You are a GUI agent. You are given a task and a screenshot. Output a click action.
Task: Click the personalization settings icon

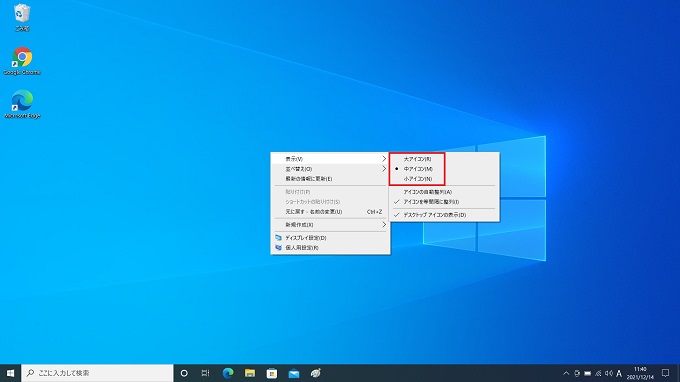click(278, 248)
